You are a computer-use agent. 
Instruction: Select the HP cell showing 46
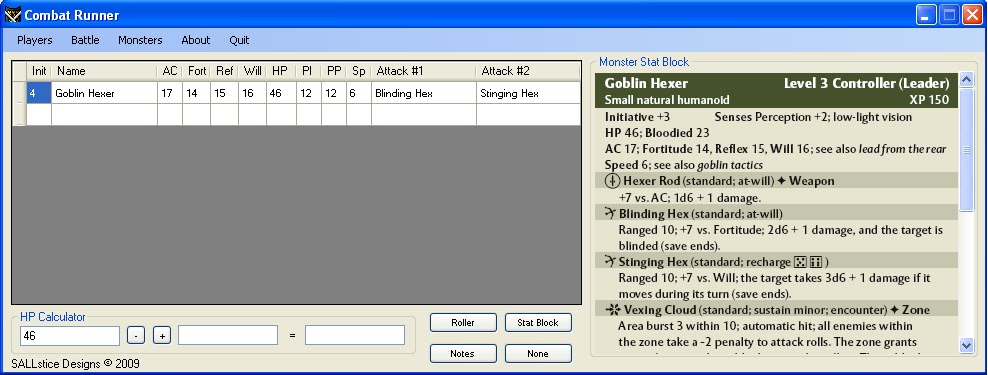[281, 93]
